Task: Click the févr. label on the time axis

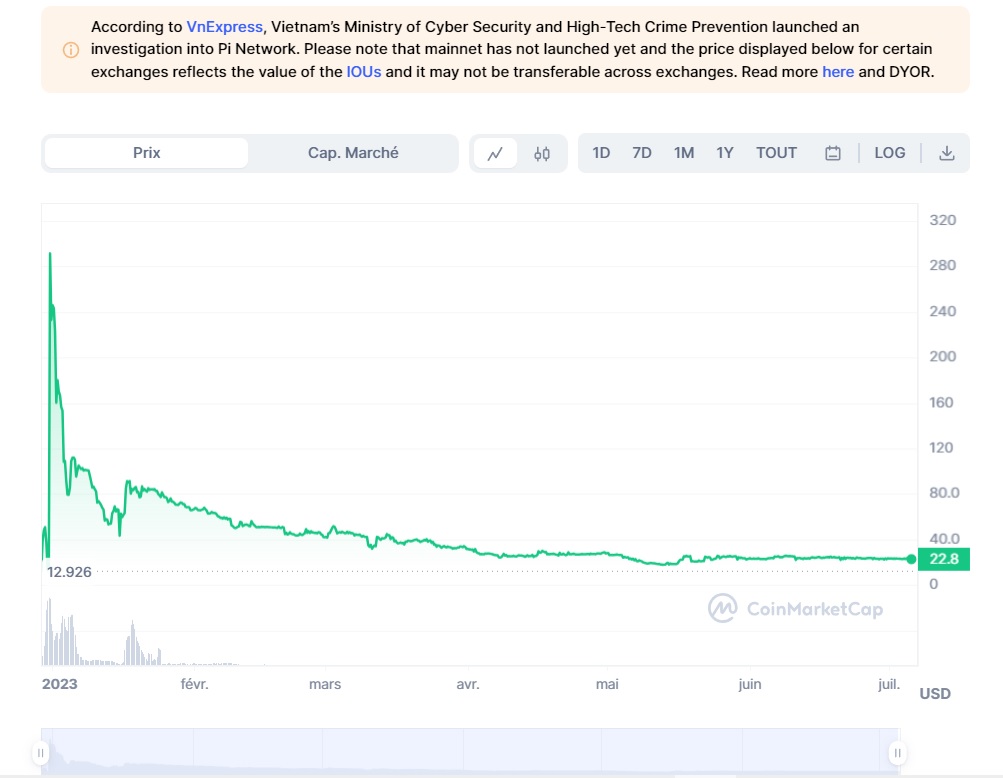Action: [194, 685]
